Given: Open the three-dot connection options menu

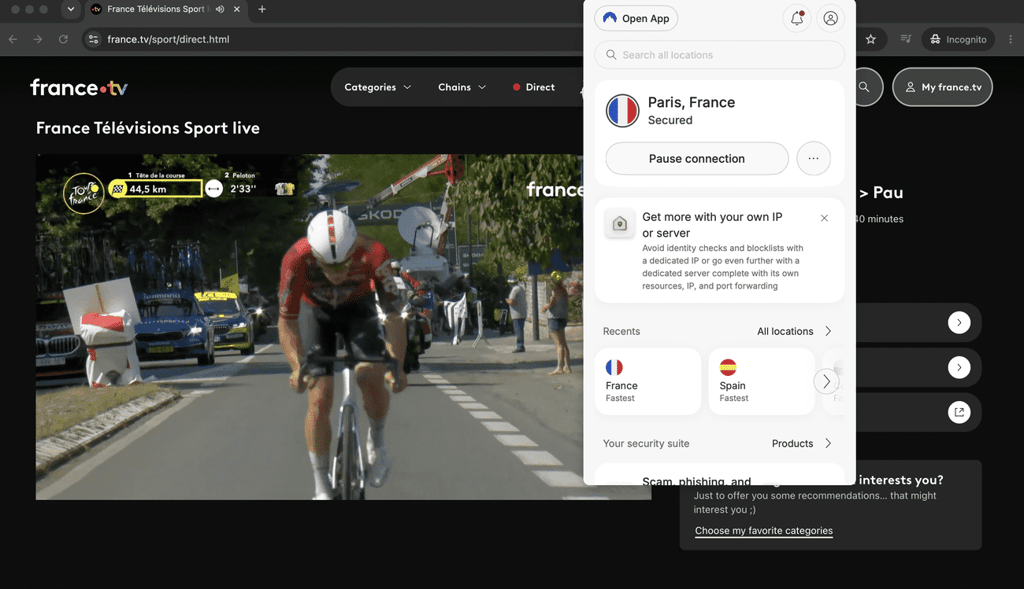Looking at the screenshot, I should coord(813,159).
